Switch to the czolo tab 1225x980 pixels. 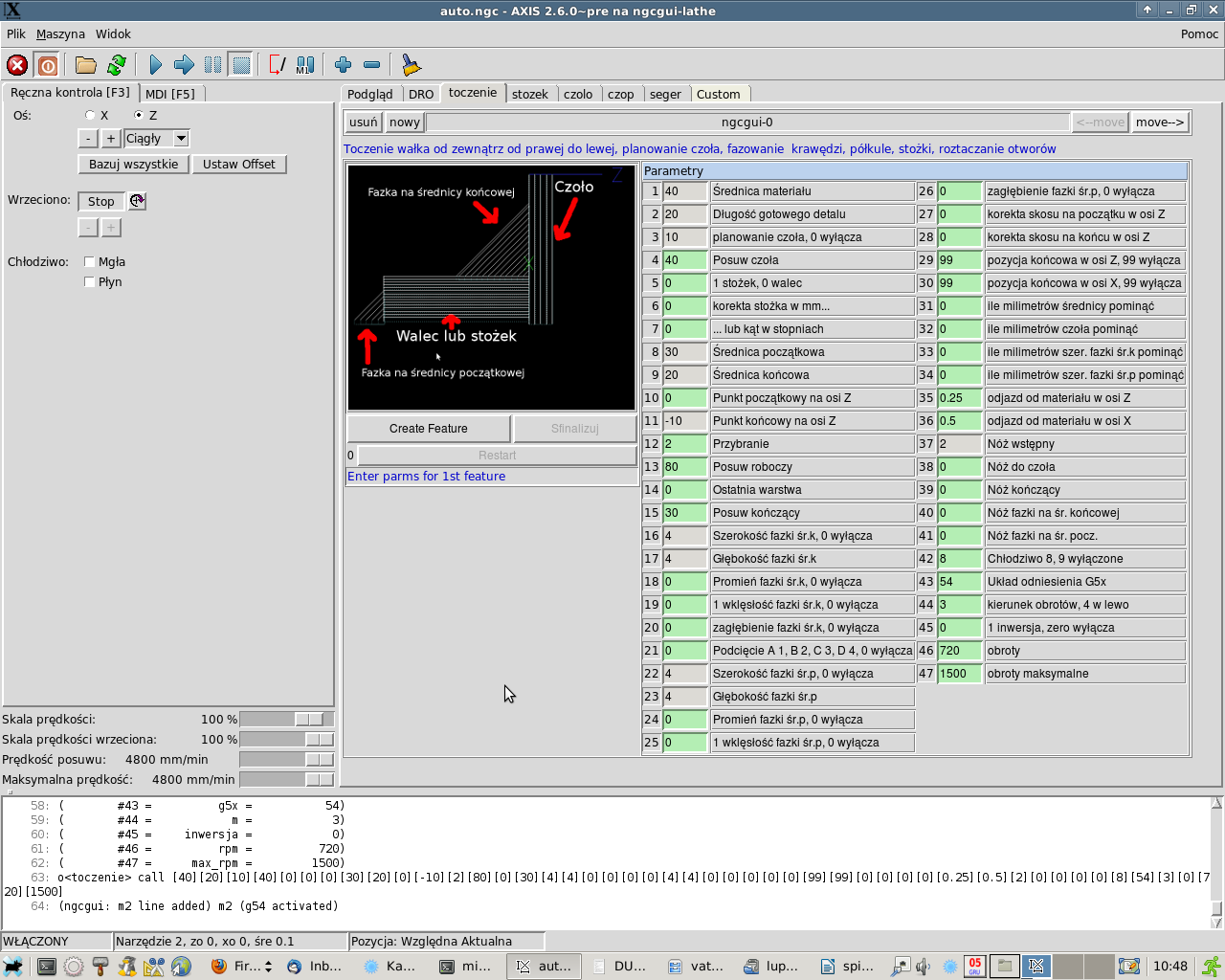(578, 94)
